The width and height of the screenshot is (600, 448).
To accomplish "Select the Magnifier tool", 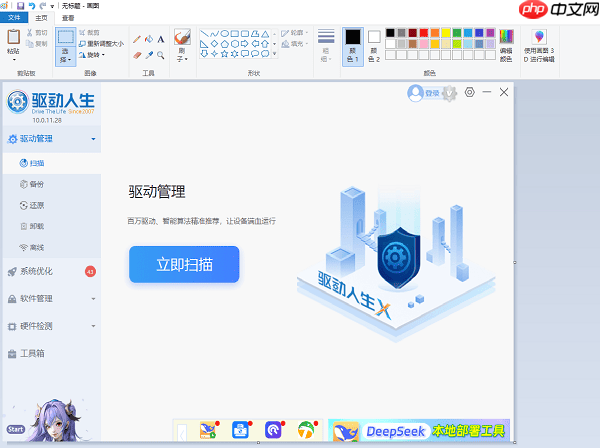I will 161,55.
